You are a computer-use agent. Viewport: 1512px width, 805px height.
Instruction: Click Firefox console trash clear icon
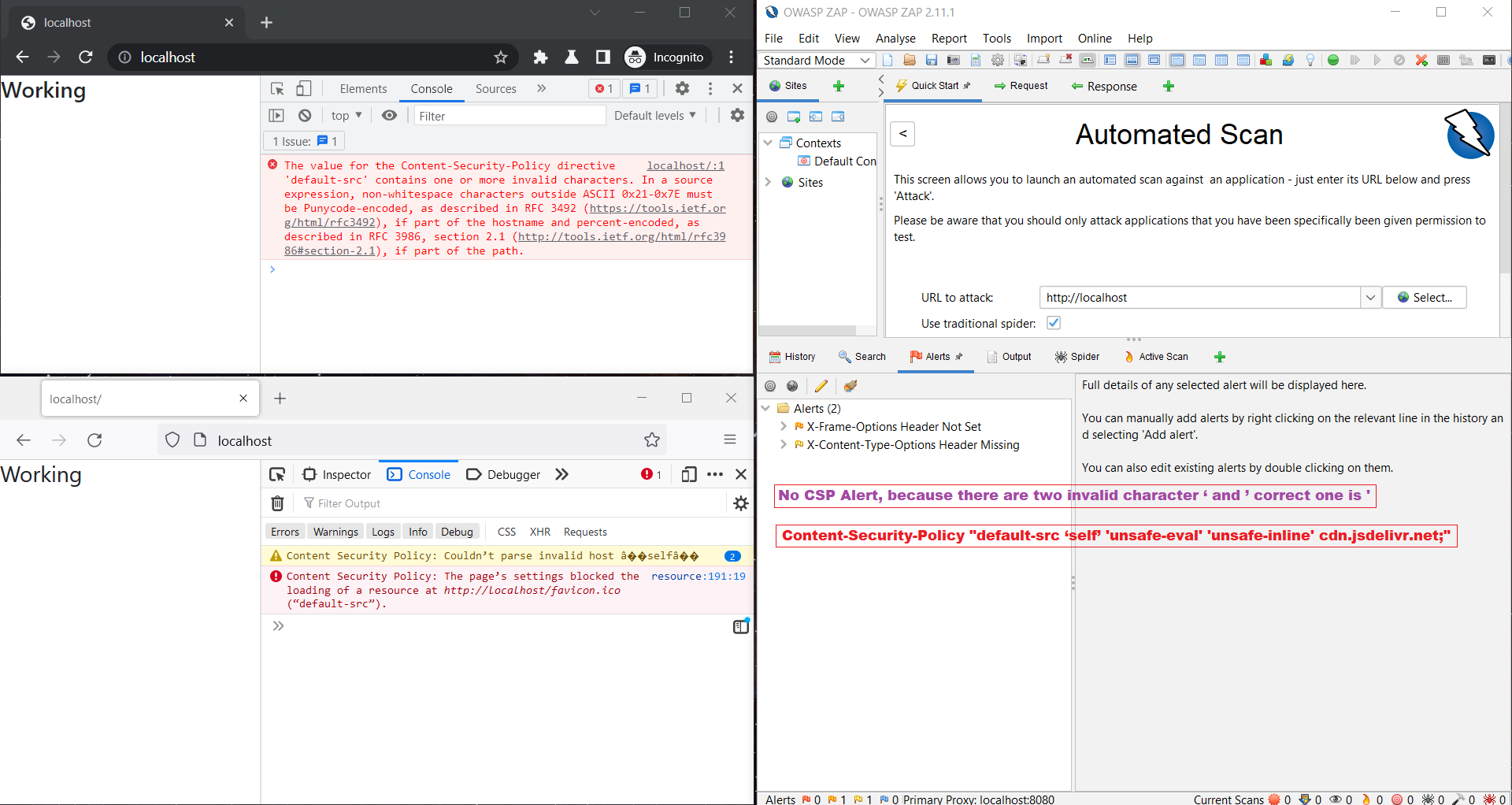[x=278, y=503]
